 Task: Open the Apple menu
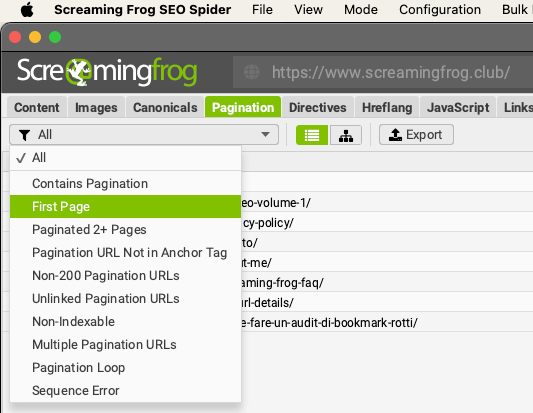click(x=27, y=10)
